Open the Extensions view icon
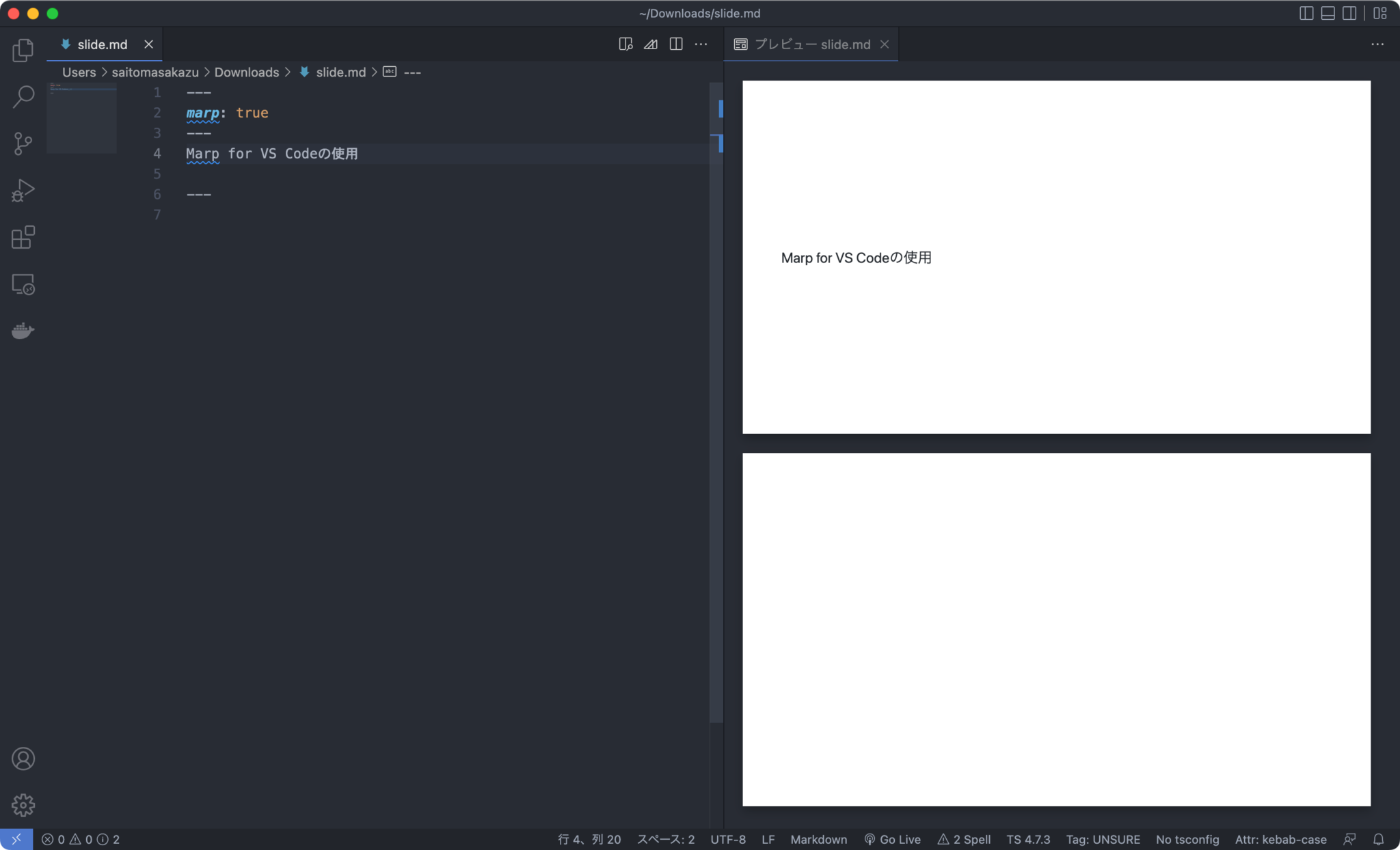The image size is (1400, 850). (x=23, y=237)
